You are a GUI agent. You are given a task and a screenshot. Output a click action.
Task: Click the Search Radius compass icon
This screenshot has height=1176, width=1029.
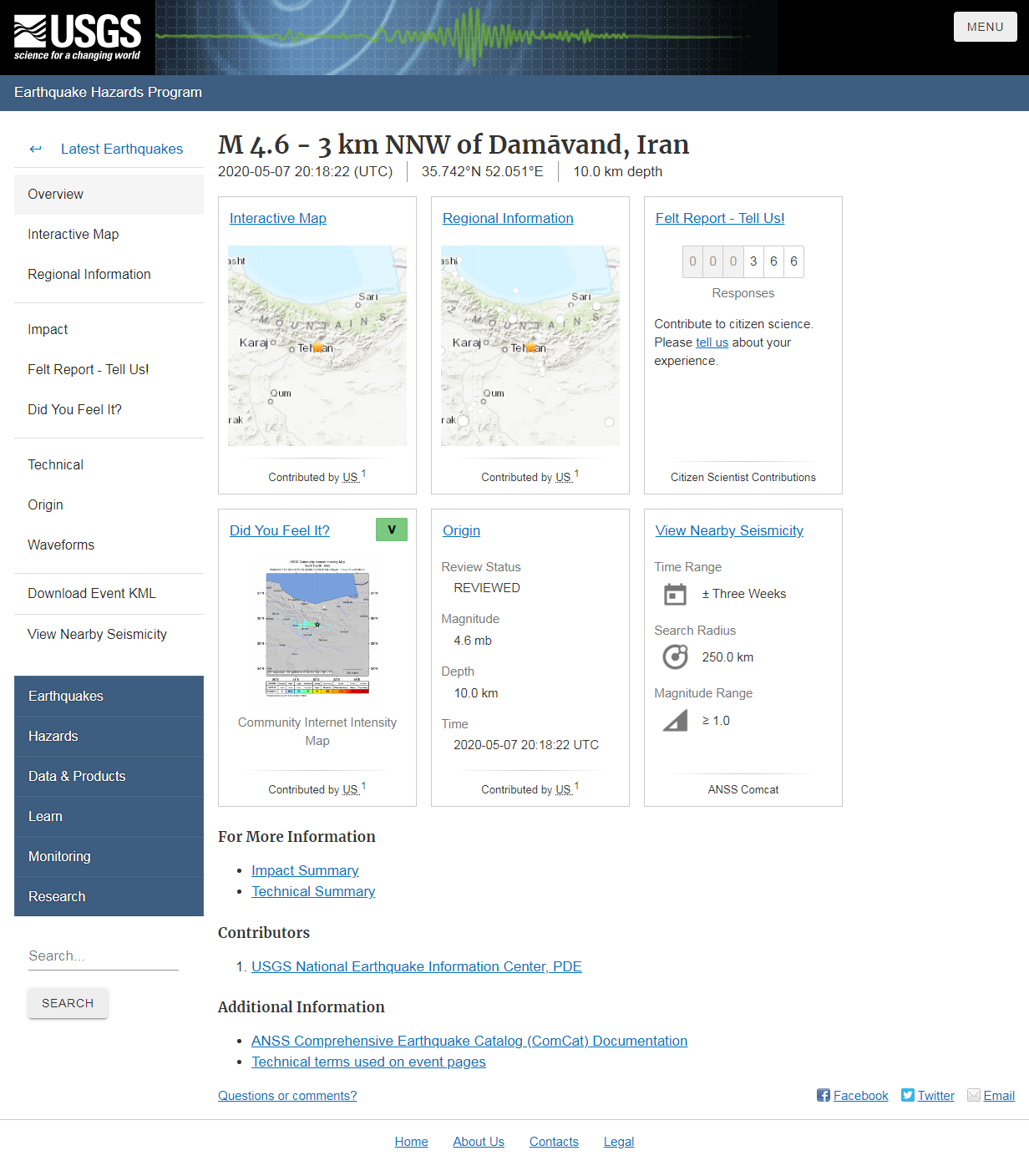pyautogui.click(x=675, y=656)
